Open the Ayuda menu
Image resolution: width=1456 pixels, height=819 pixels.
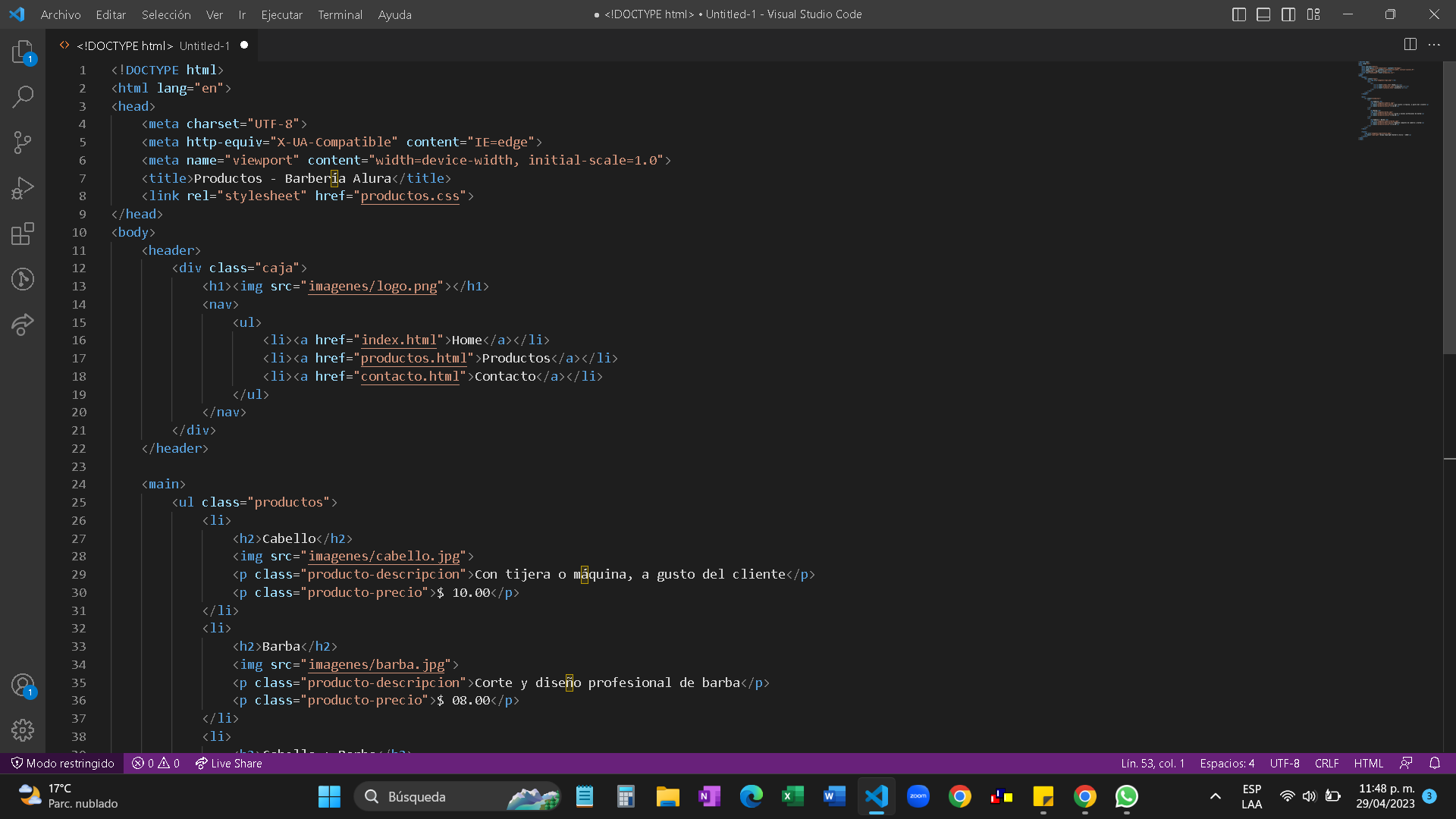[395, 14]
